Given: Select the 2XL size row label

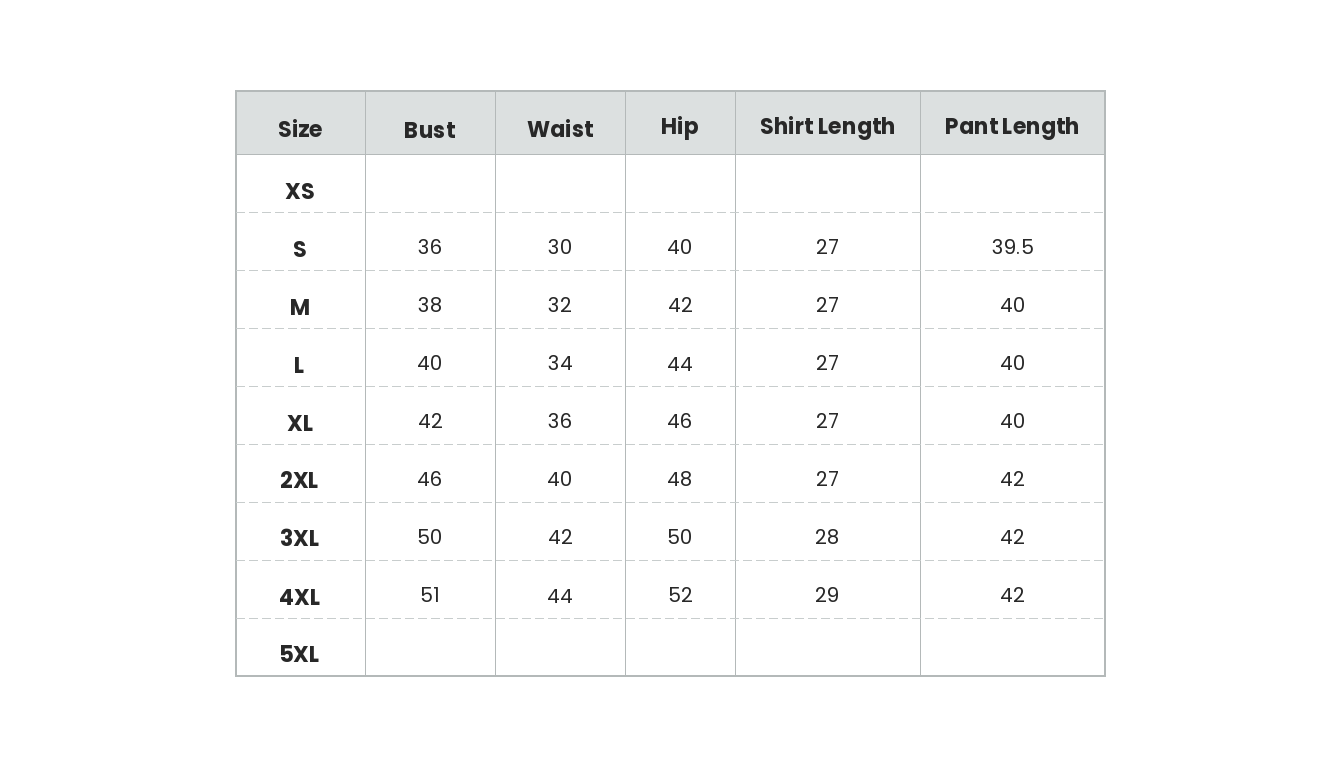Looking at the screenshot, I should tap(299, 480).
